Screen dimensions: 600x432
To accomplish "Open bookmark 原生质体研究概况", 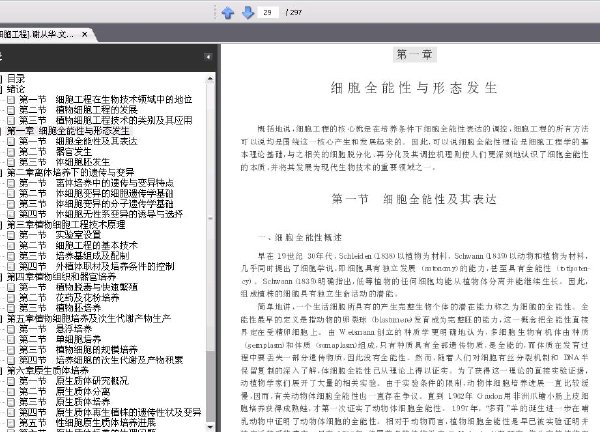I will click(74, 381).
